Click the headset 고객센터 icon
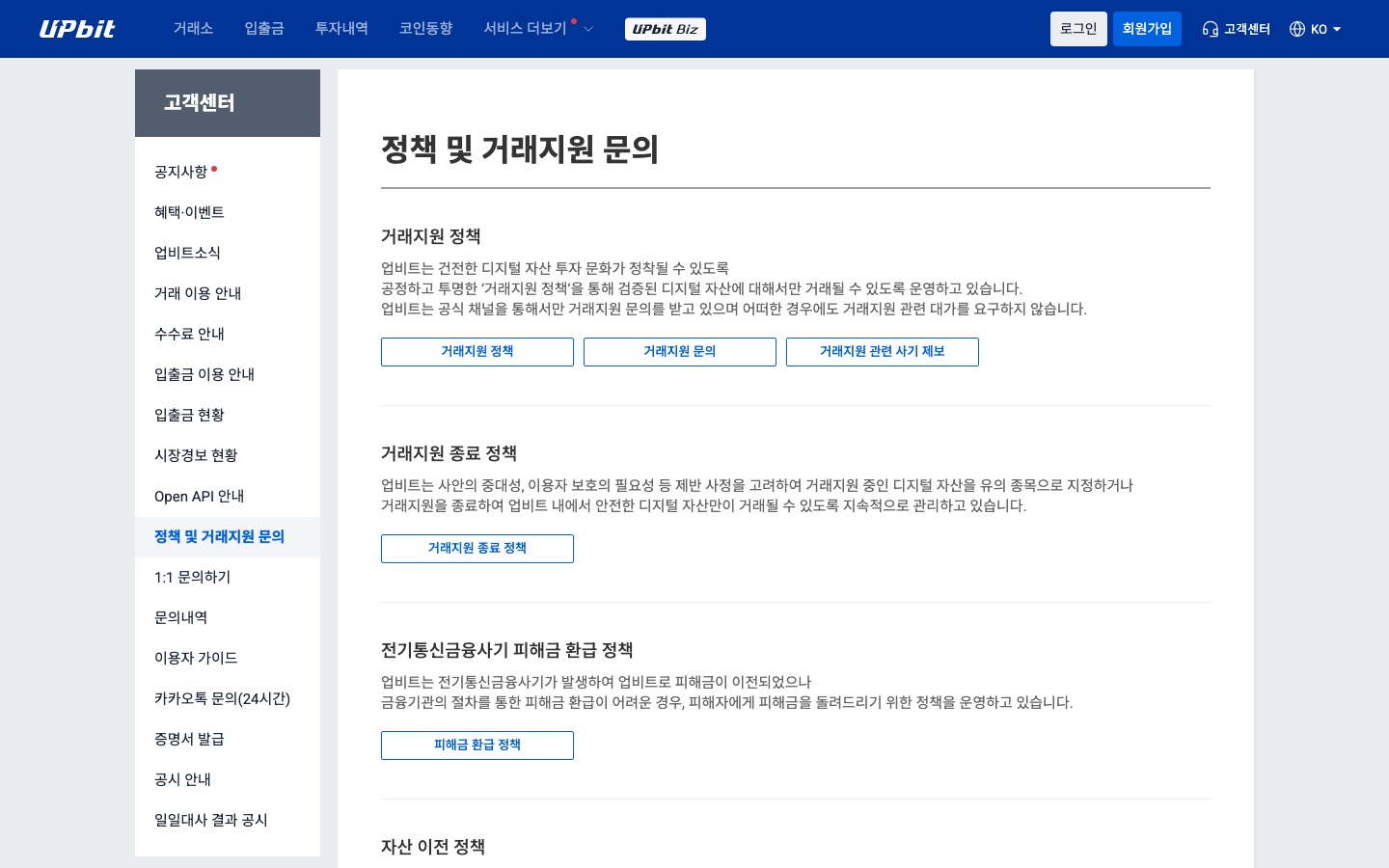Viewport: 1389px width, 868px height. click(x=1210, y=29)
